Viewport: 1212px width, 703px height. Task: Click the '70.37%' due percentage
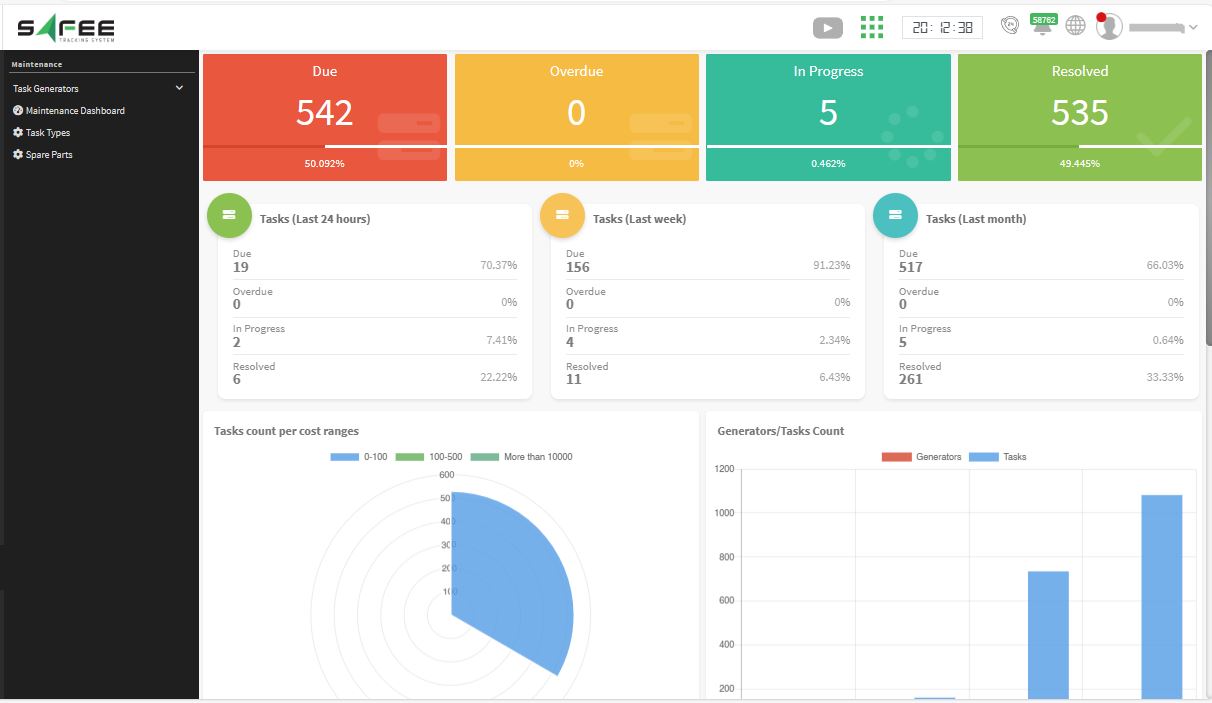click(499, 265)
